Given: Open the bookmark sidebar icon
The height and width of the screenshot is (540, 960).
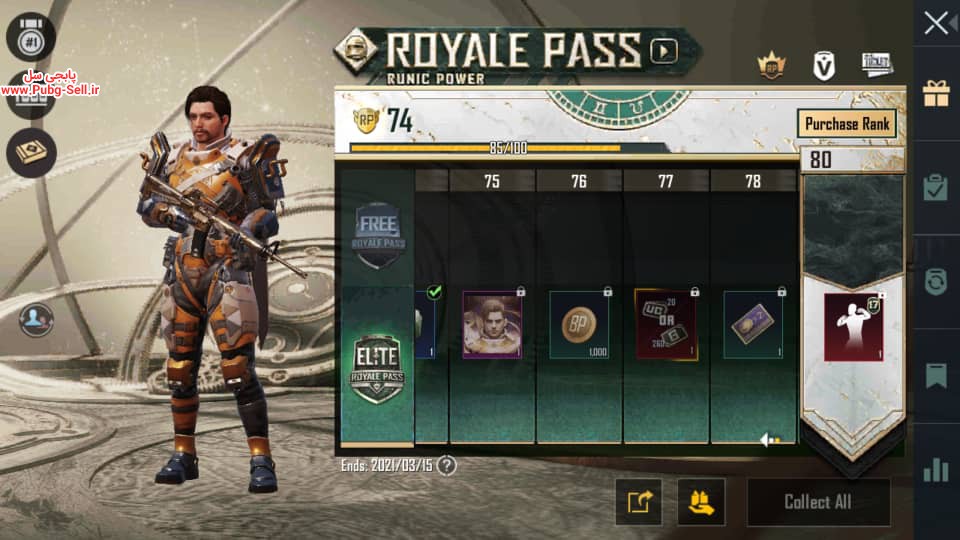Looking at the screenshot, I should coord(936,375).
